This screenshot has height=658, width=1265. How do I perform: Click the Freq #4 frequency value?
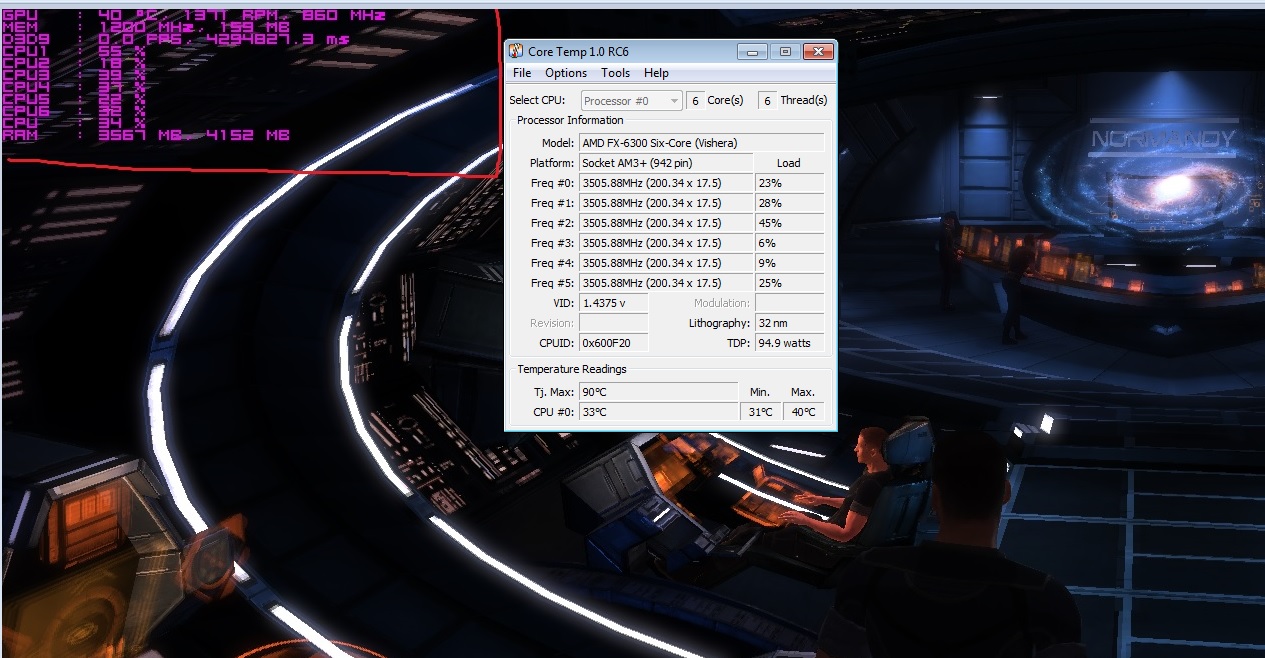coord(666,263)
